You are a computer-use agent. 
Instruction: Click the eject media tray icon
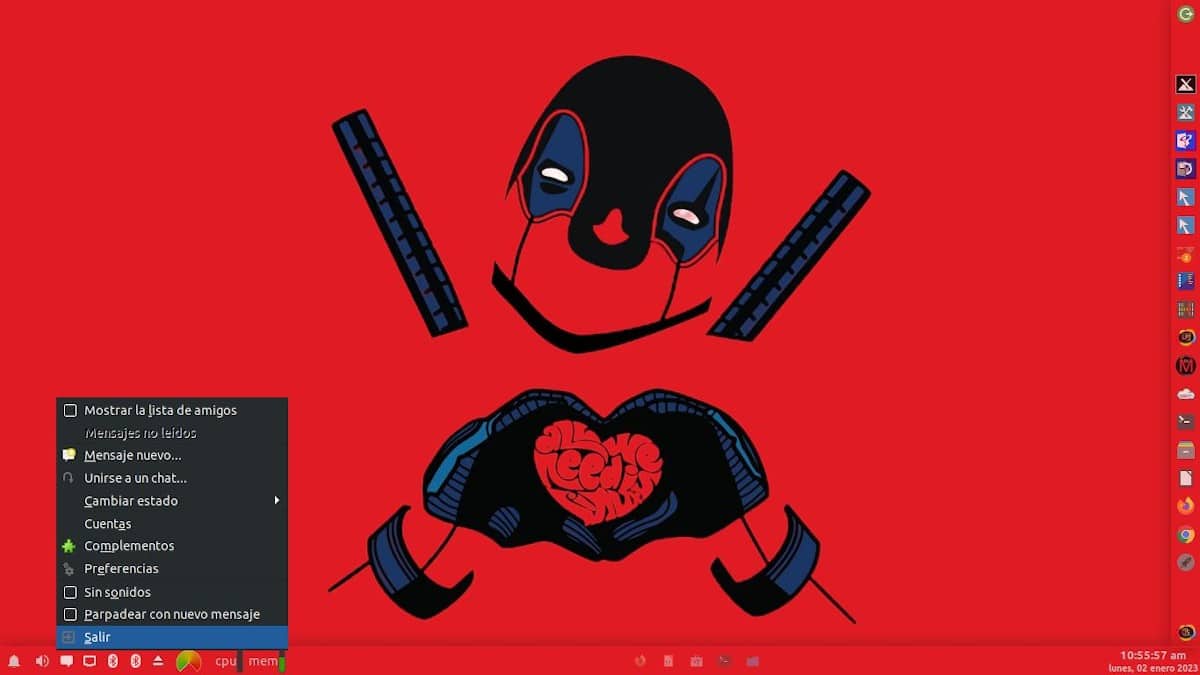tap(158, 661)
